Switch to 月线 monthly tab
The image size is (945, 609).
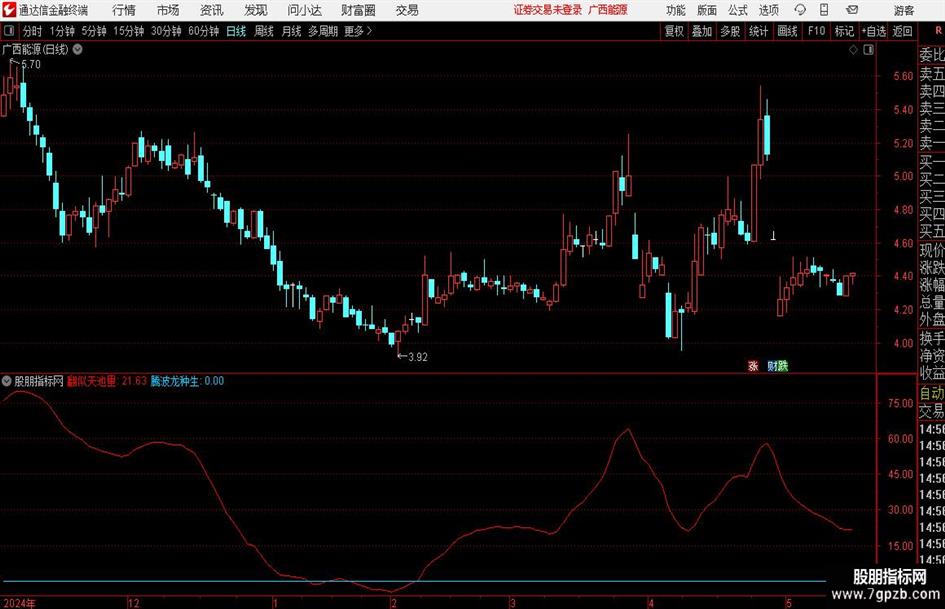point(292,31)
